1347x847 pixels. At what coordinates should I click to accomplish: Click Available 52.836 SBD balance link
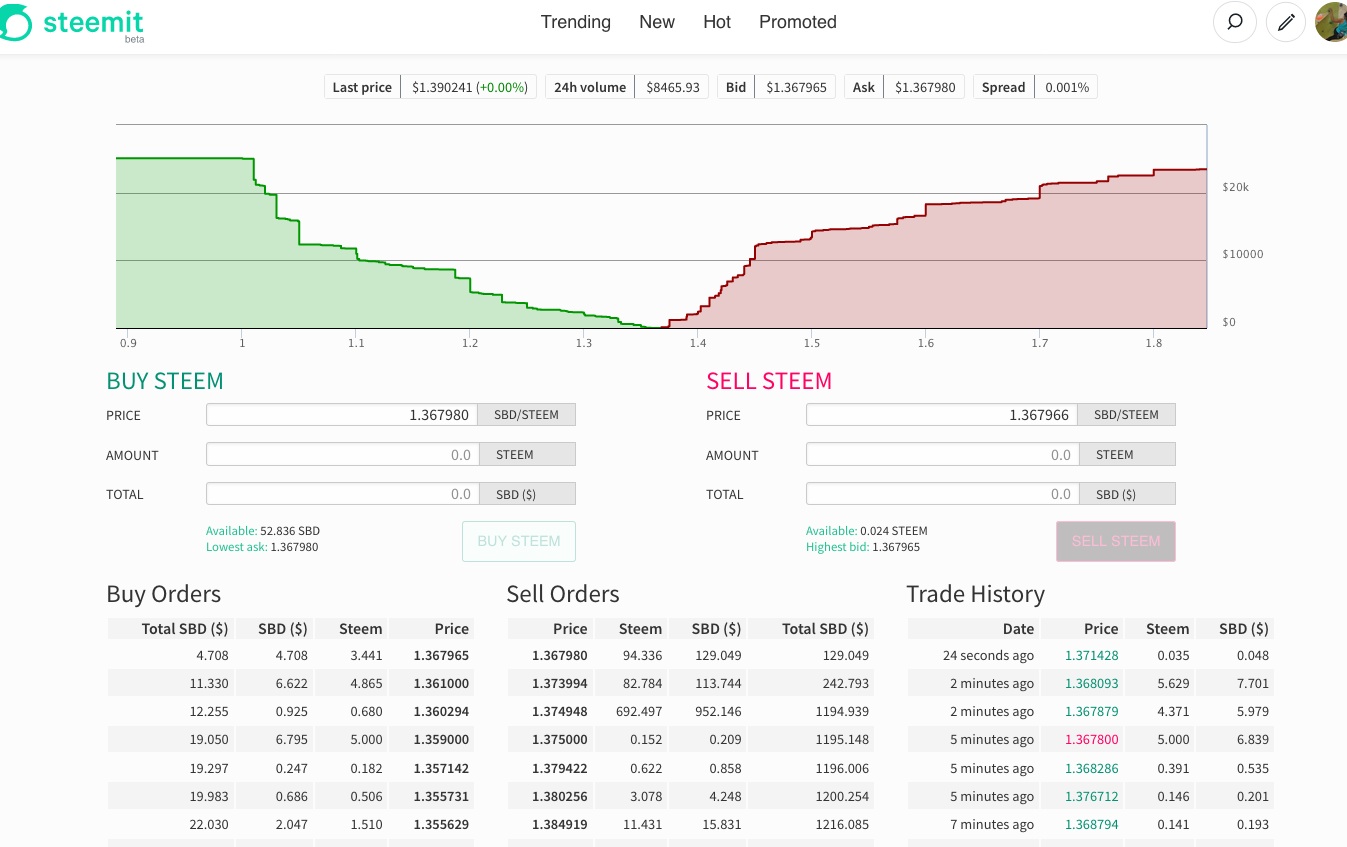click(x=263, y=531)
